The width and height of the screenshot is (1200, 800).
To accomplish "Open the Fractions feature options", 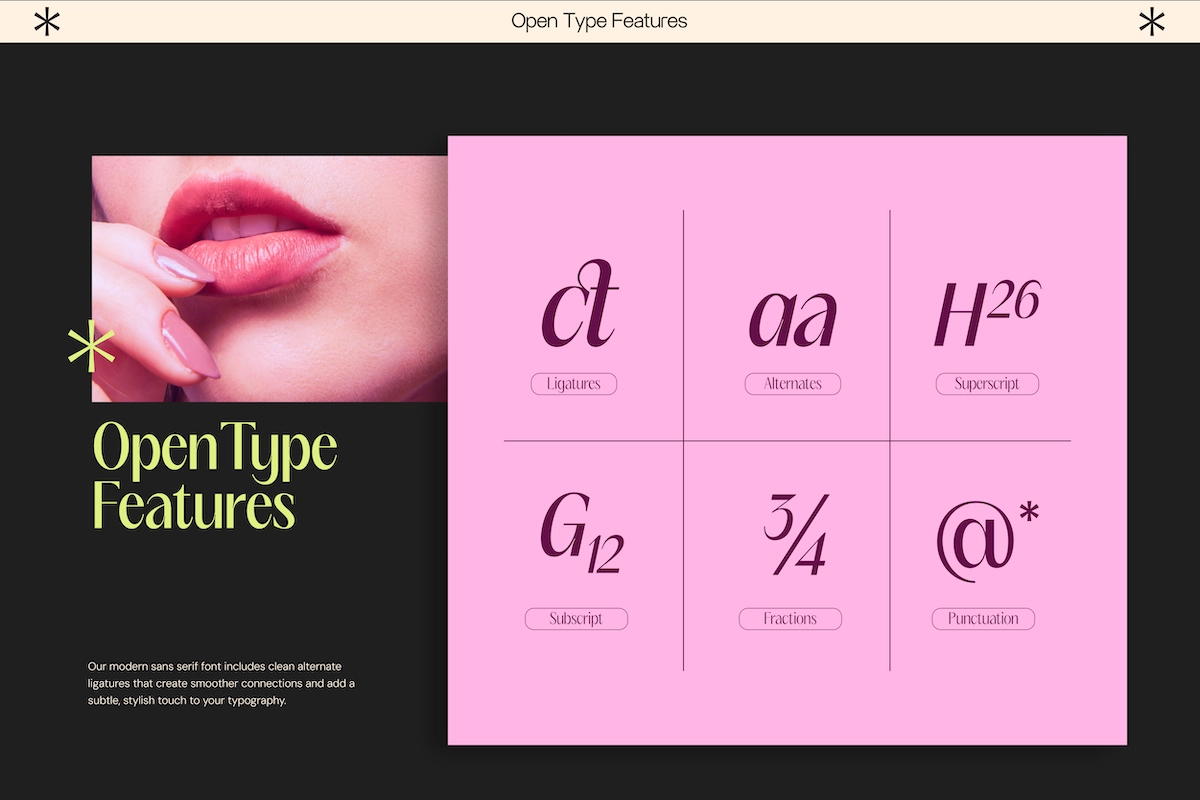I will tap(790, 619).
